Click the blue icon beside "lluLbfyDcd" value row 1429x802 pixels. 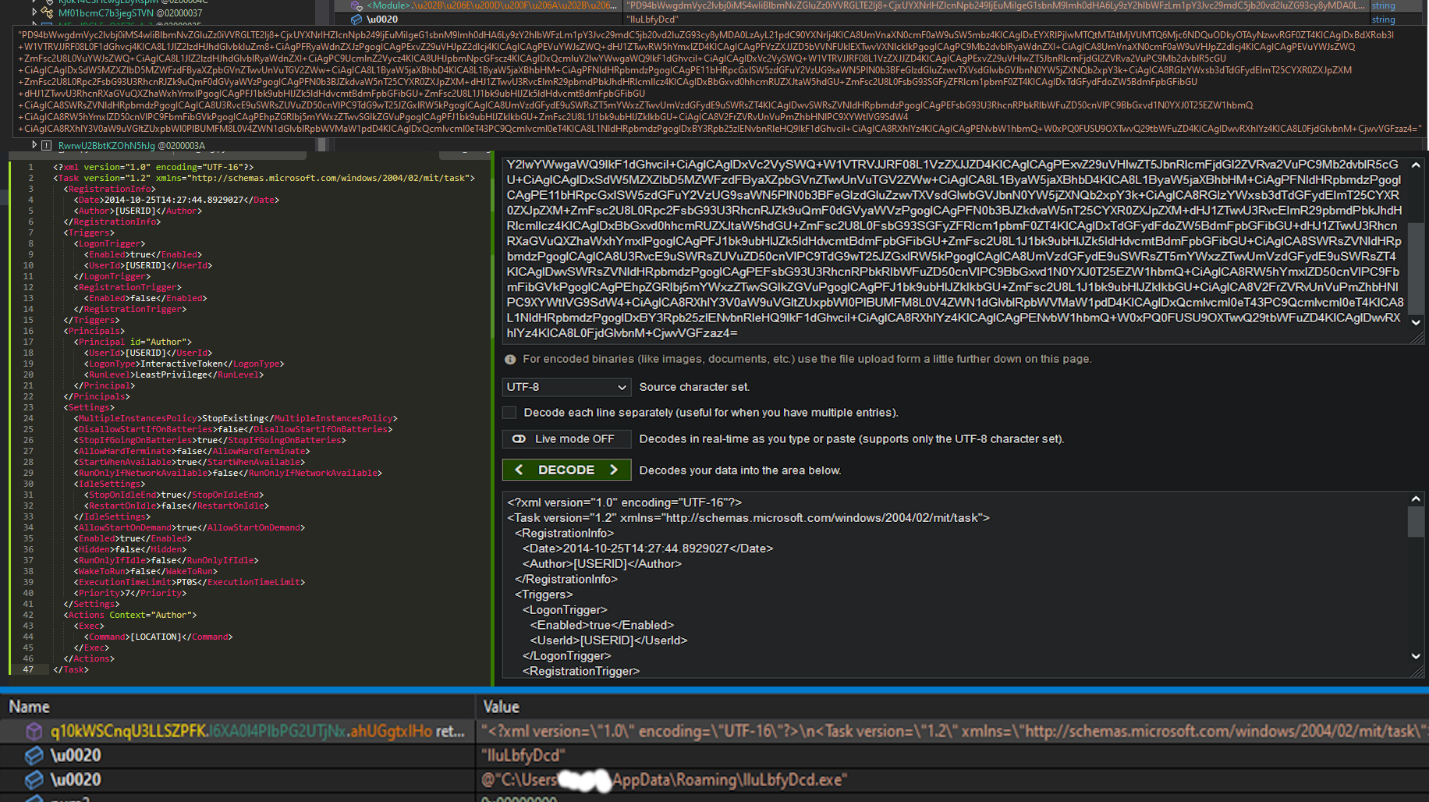click(34, 756)
